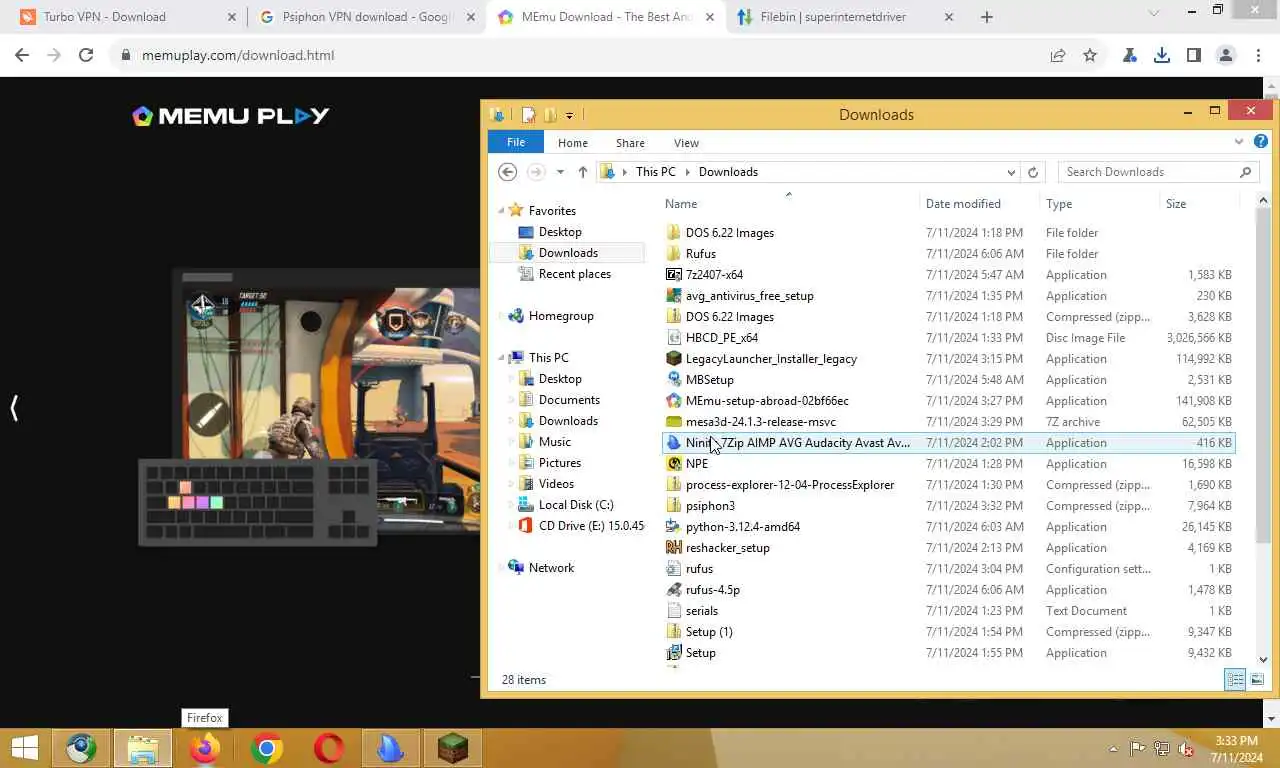Reload the memuplay.com page
The image size is (1280, 768).
coord(86,55)
